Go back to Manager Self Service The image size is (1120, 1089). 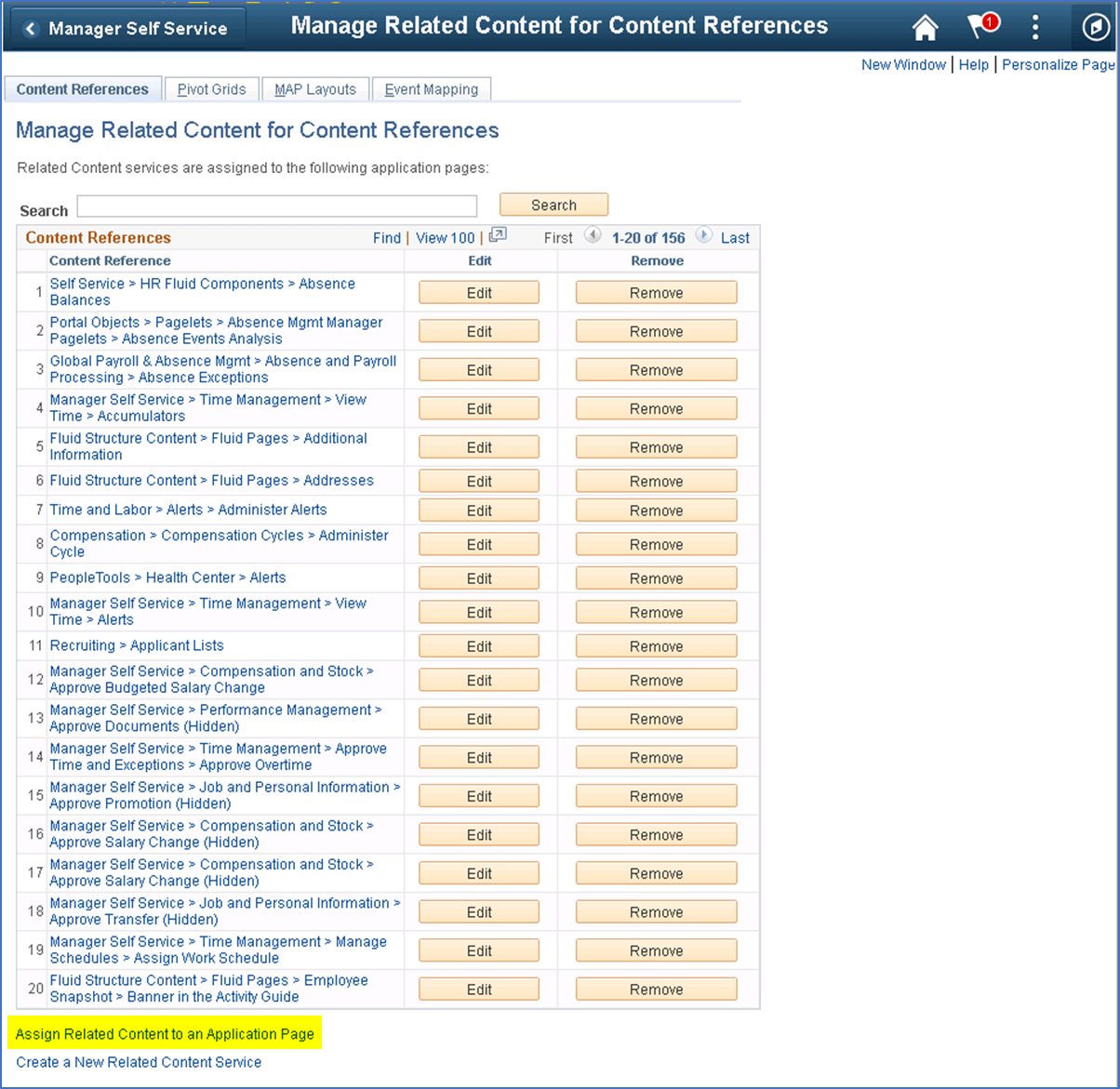(x=127, y=29)
